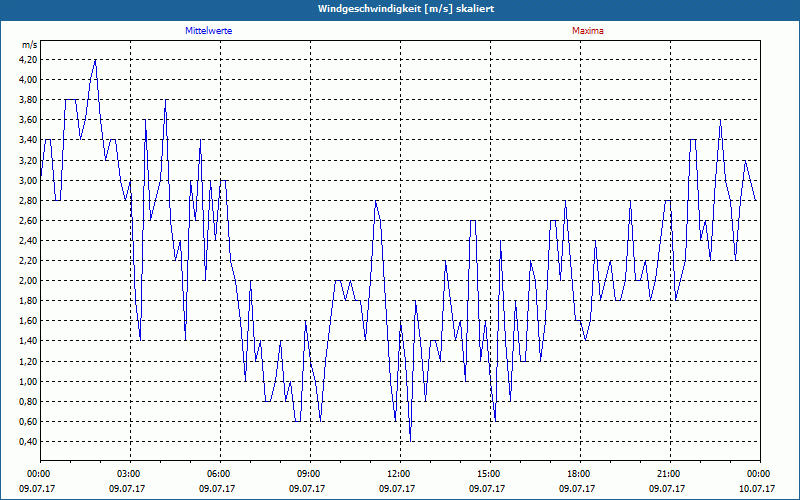Click the y-axis value 1,20
This screenshot has width=800, height=500.
28,361
